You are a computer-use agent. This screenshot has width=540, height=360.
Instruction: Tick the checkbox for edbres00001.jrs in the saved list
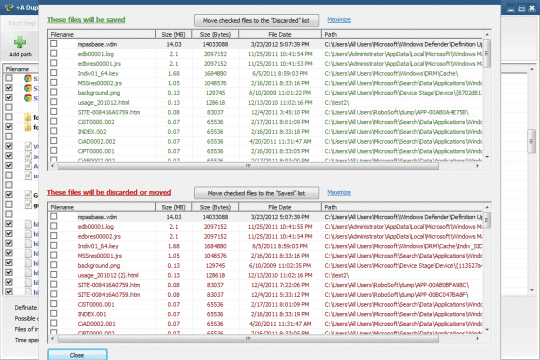point(53,63)
